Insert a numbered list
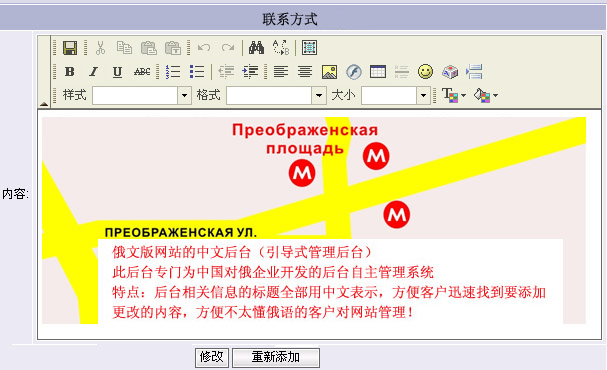Screen dimensions: 607x370 pos(173,72)
